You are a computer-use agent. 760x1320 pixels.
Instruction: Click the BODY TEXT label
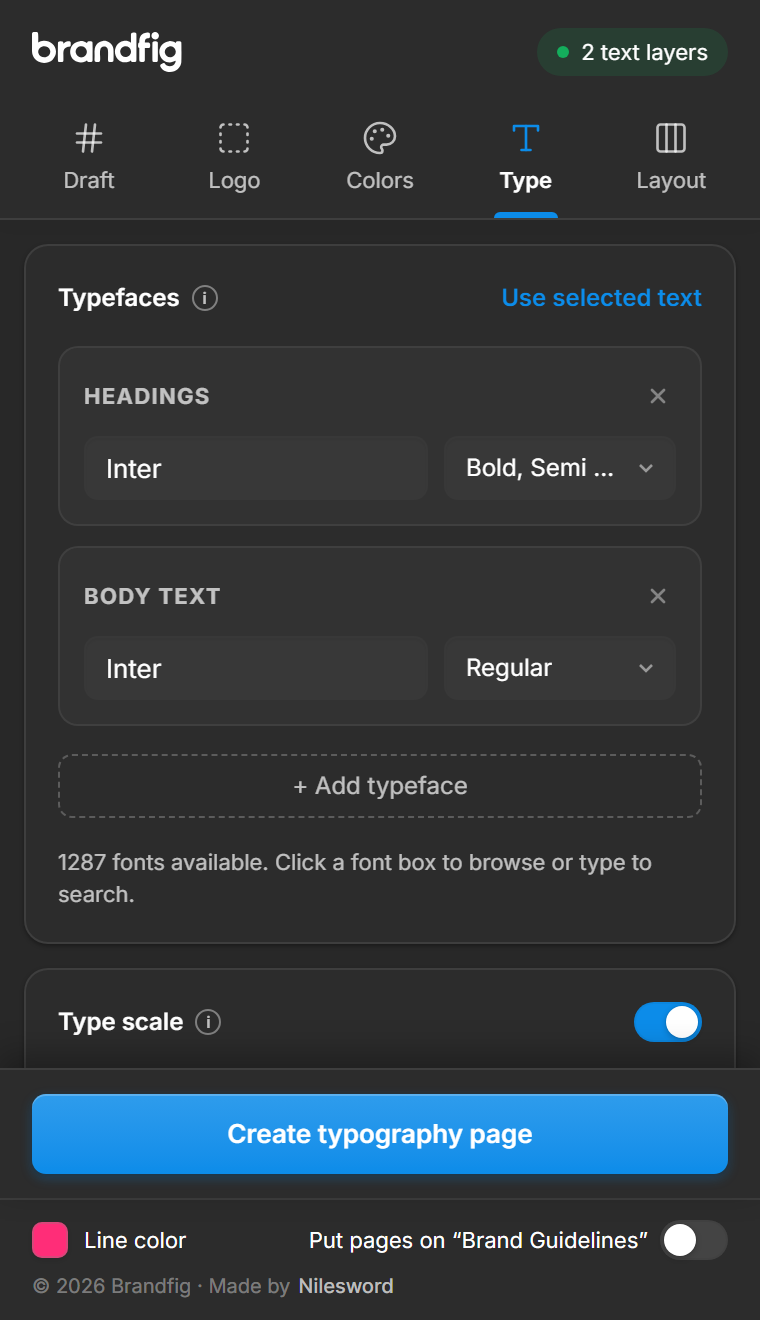(x=152, y=596)
